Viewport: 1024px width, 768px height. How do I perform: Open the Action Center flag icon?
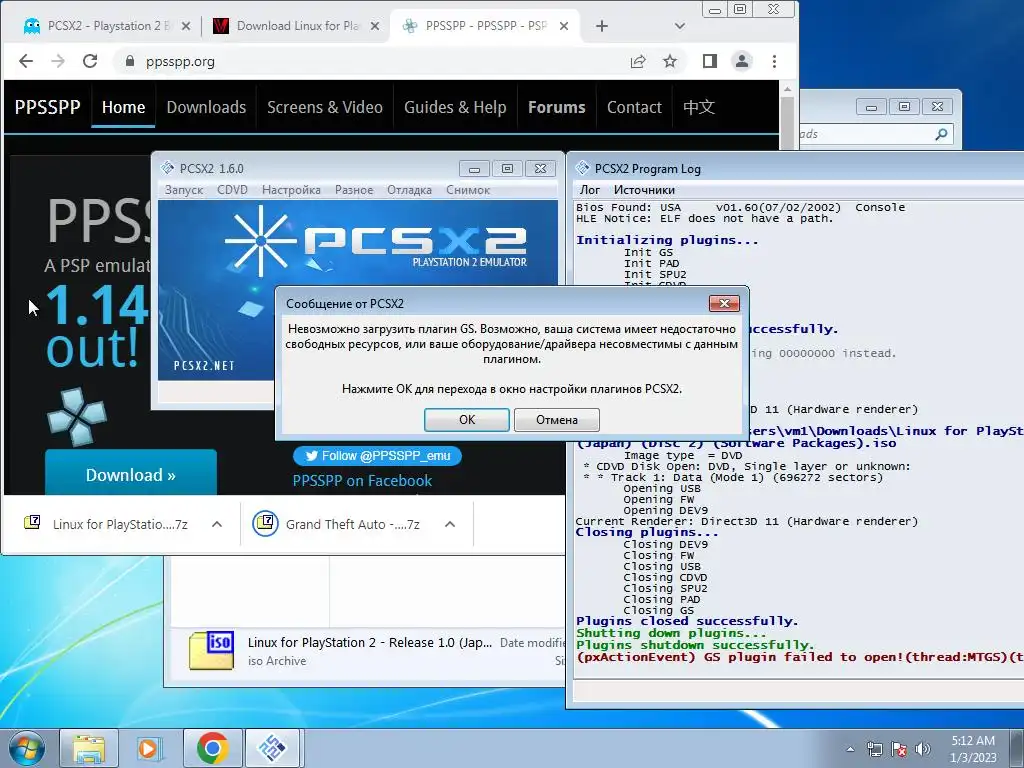[899, 749]
